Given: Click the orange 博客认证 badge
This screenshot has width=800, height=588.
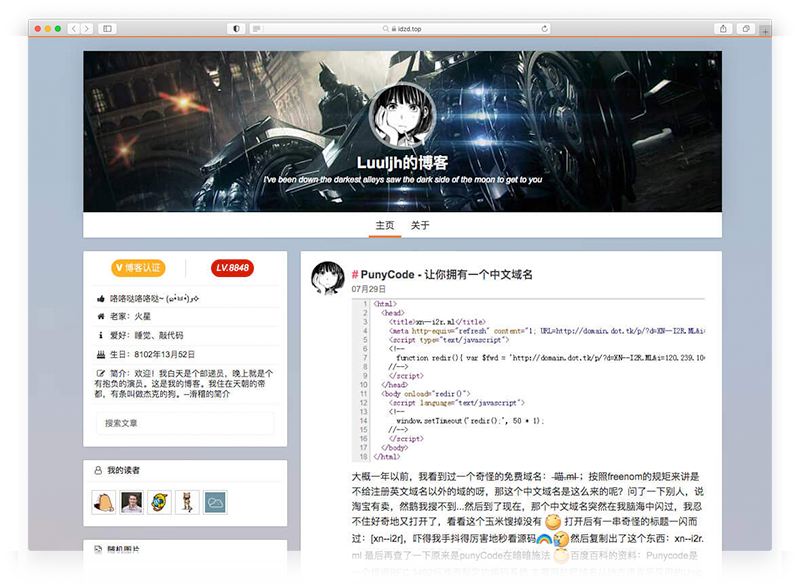Looking at the screenshot, I should click(138, 267).
